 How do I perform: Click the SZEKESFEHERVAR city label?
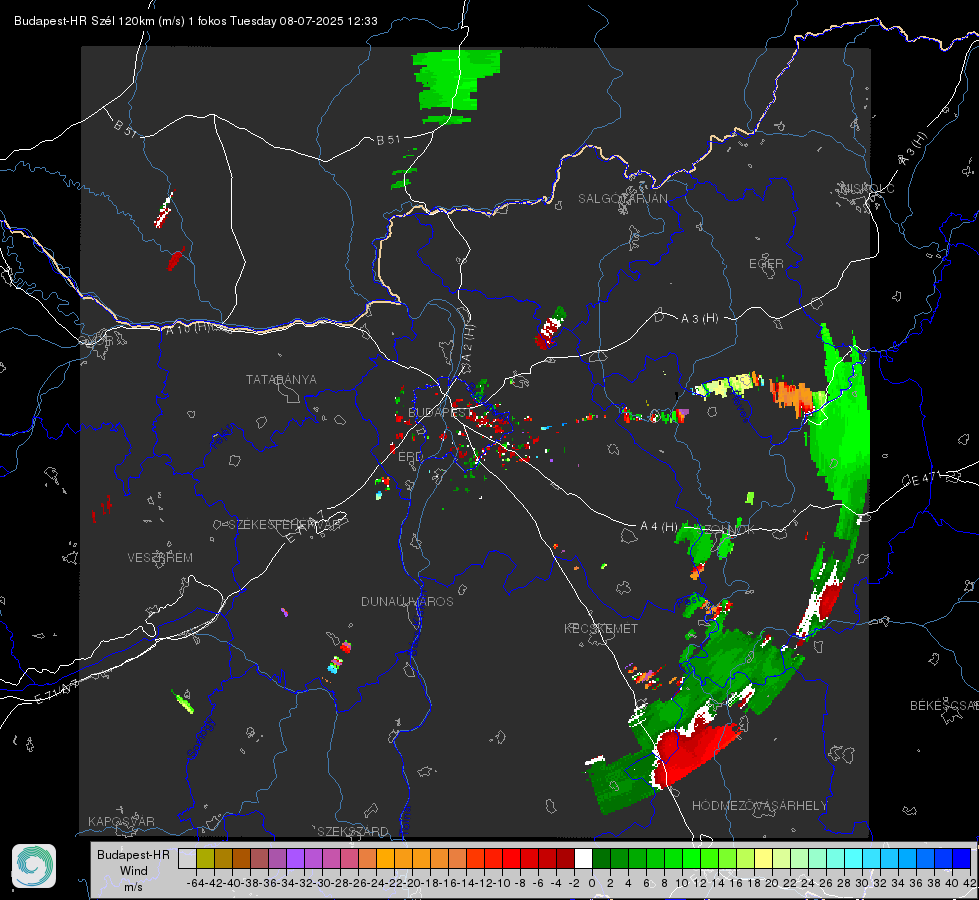tap(285, 525)
